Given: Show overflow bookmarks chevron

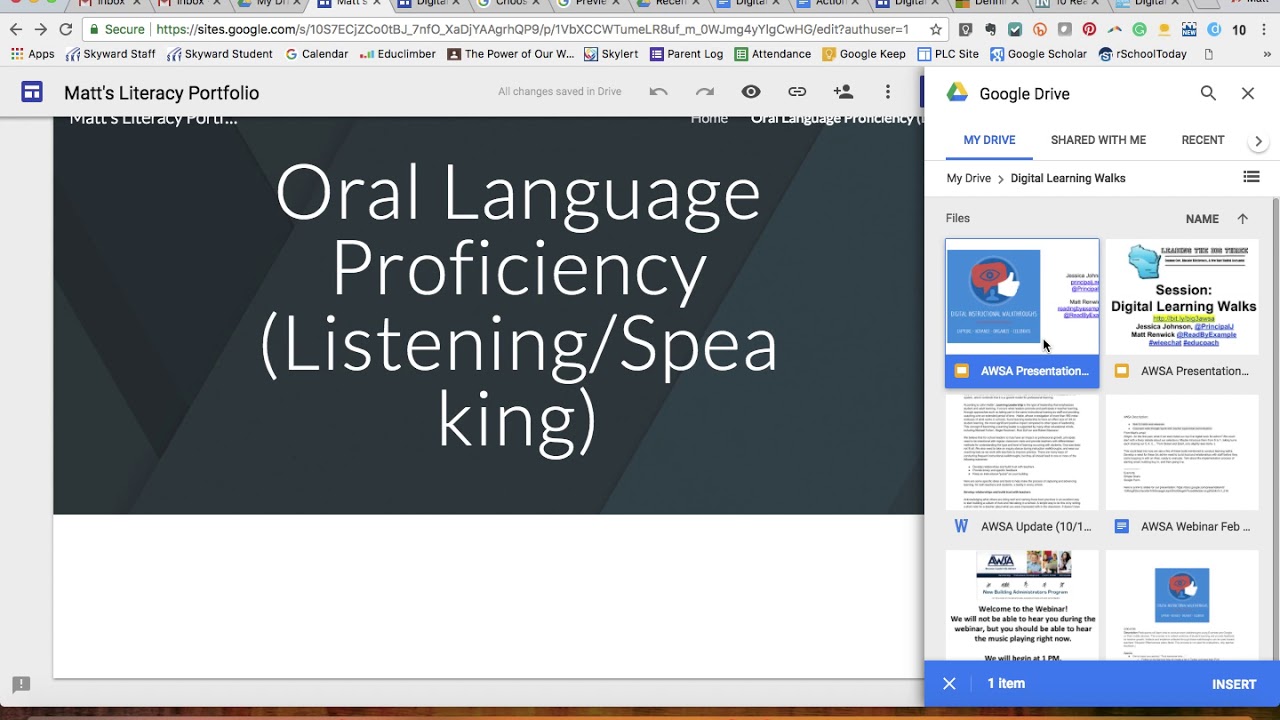Looking at the screenshot, I should [1266, 54].
